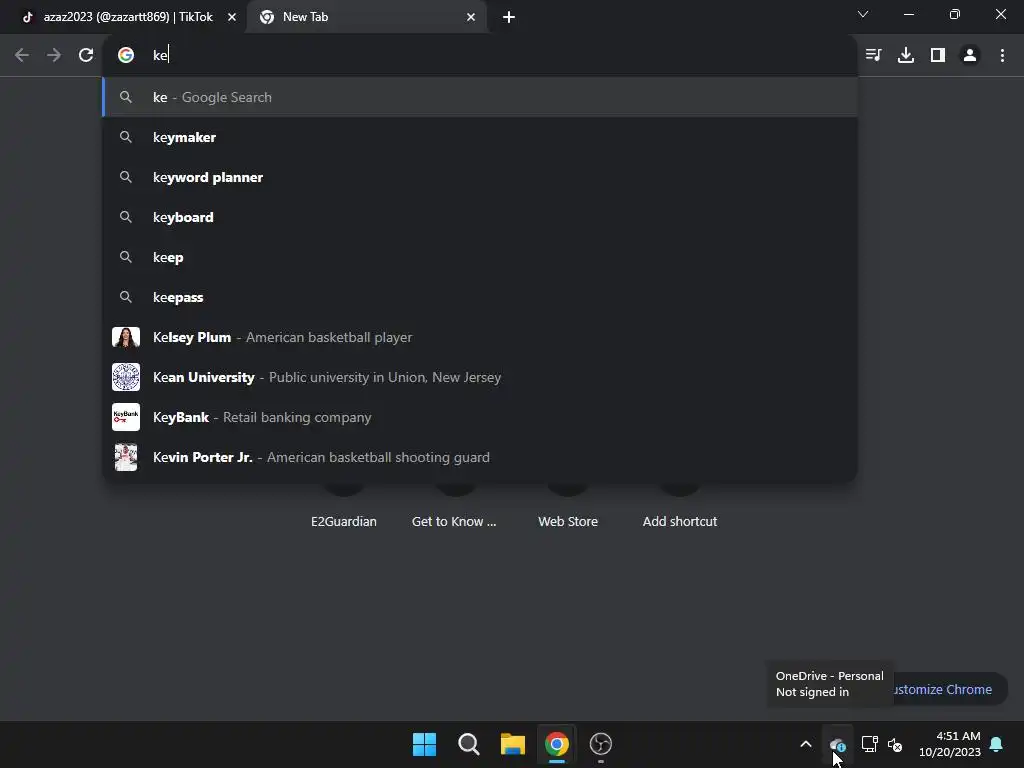Screen dimensions: 1024x768
Task: Open File Explorer from the taskbar
Action: (x=513, y=744)
